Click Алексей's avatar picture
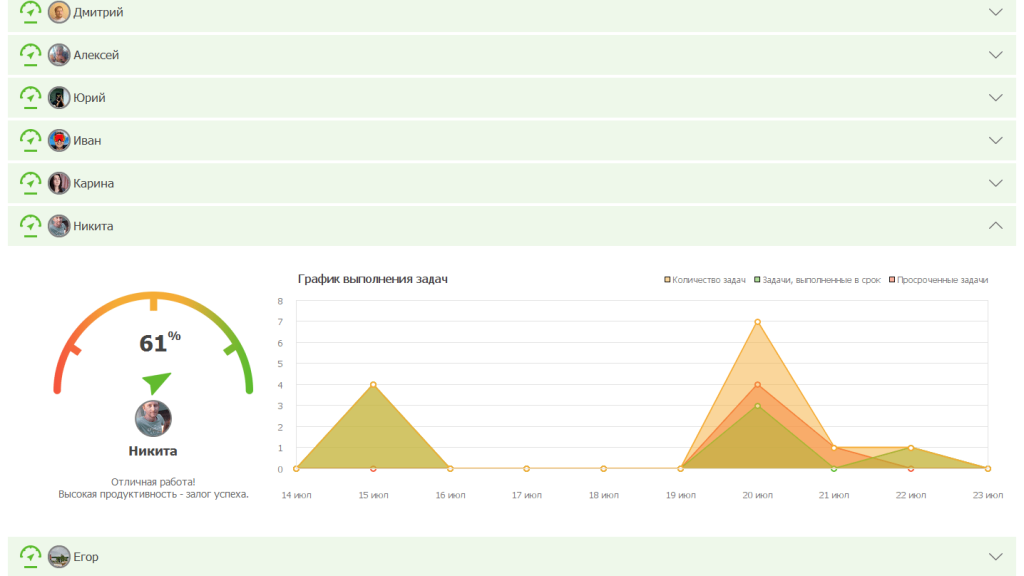The image size is (1024, 576). [x=59, y=55]
